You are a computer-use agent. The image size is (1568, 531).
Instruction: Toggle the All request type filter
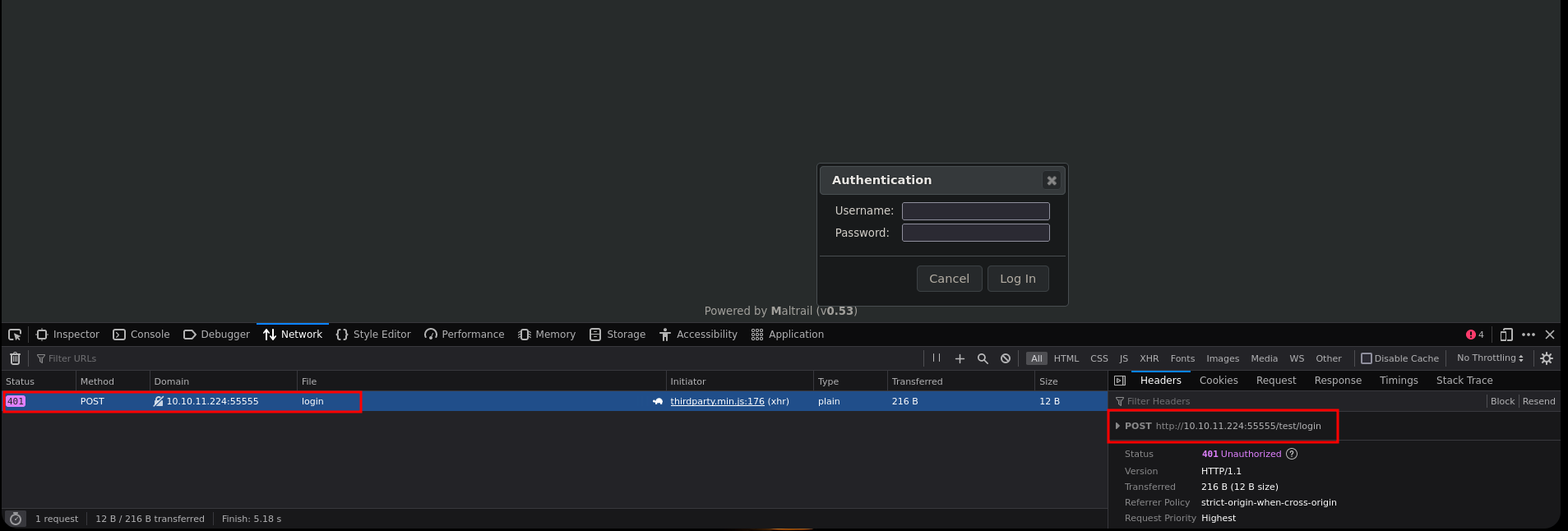1036,358
